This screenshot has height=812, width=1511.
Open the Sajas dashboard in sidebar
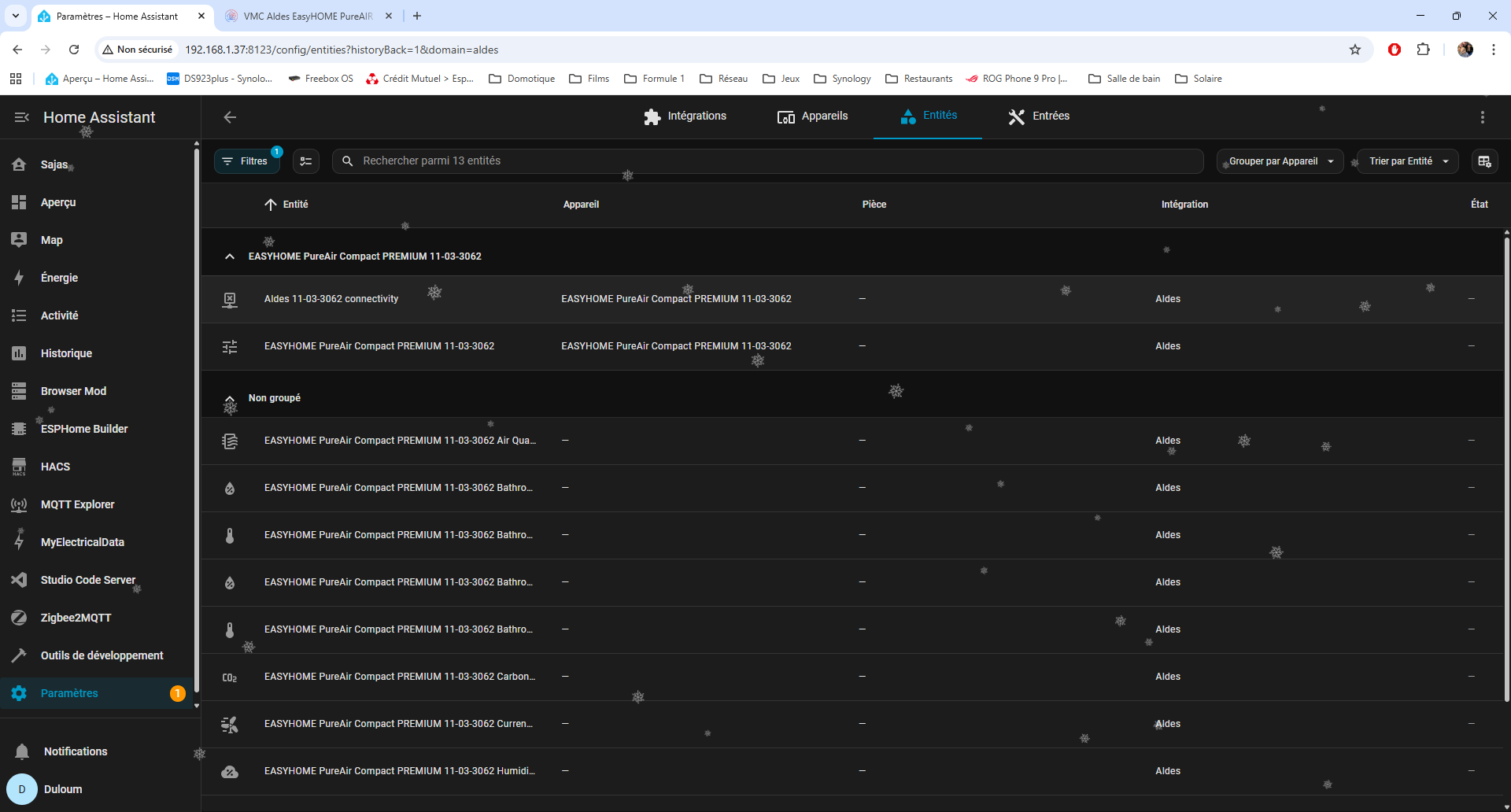(x=96, y=164)
